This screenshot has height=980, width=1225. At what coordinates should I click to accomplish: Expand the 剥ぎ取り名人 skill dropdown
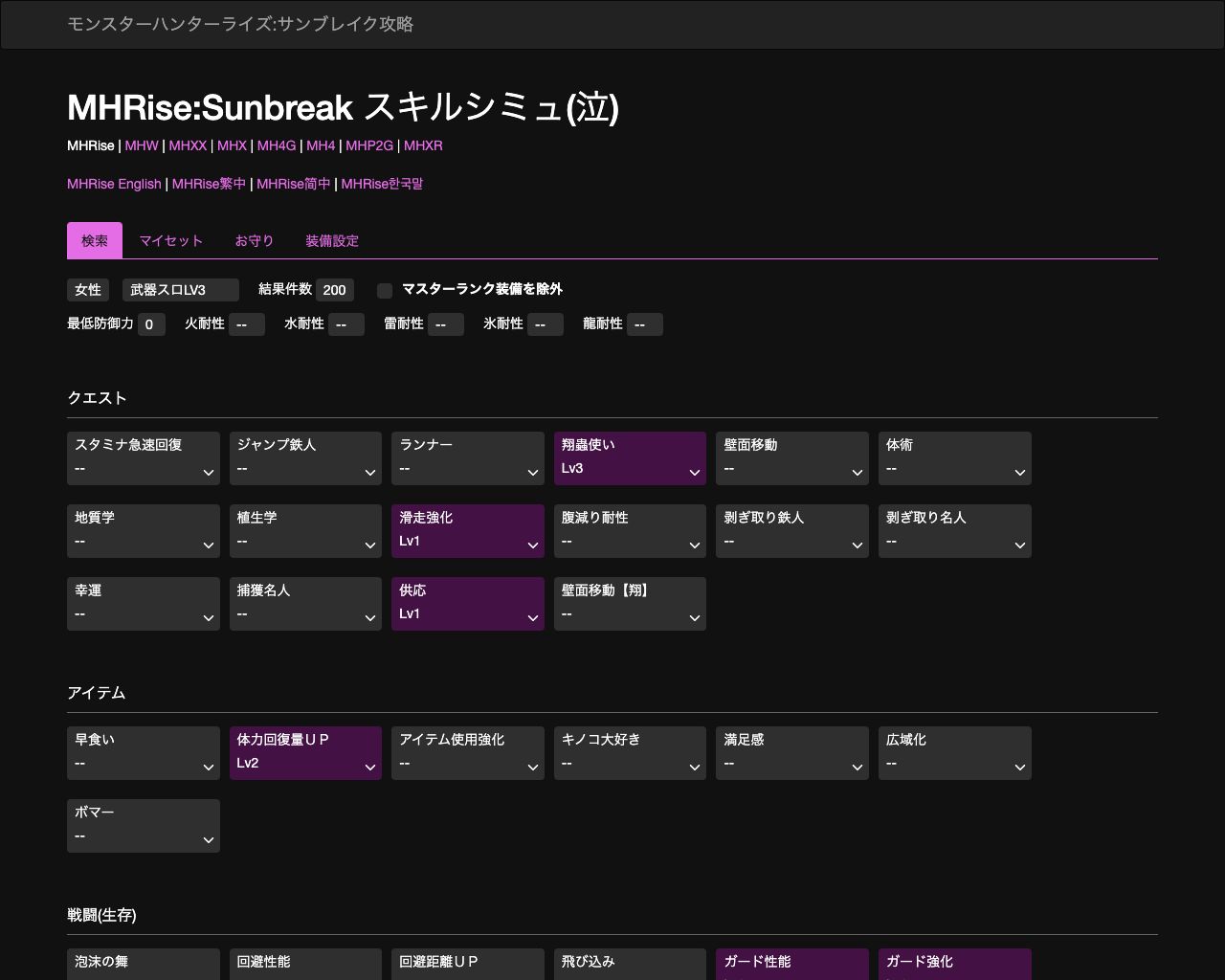[955, 531]
